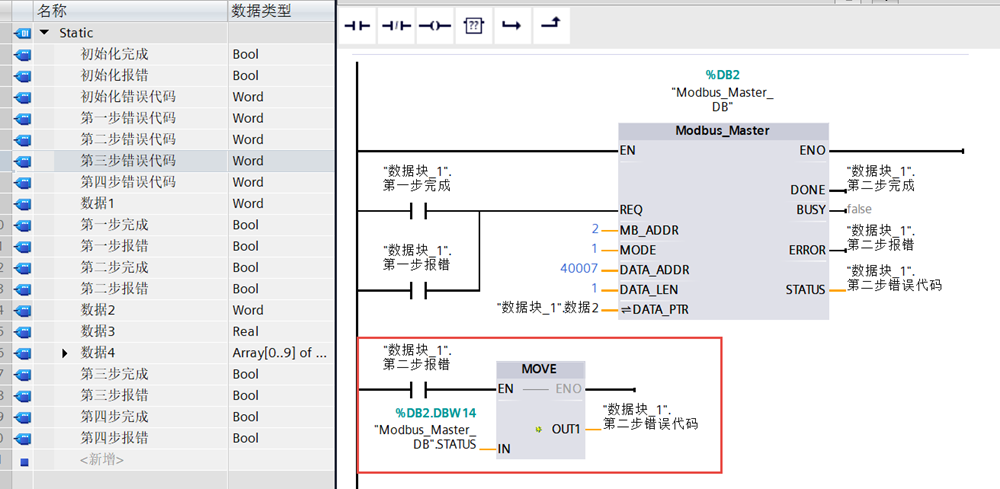Select the Modbus_Master block header
The width and height of the screenshot is (1000, 489).
click(723, 131)
